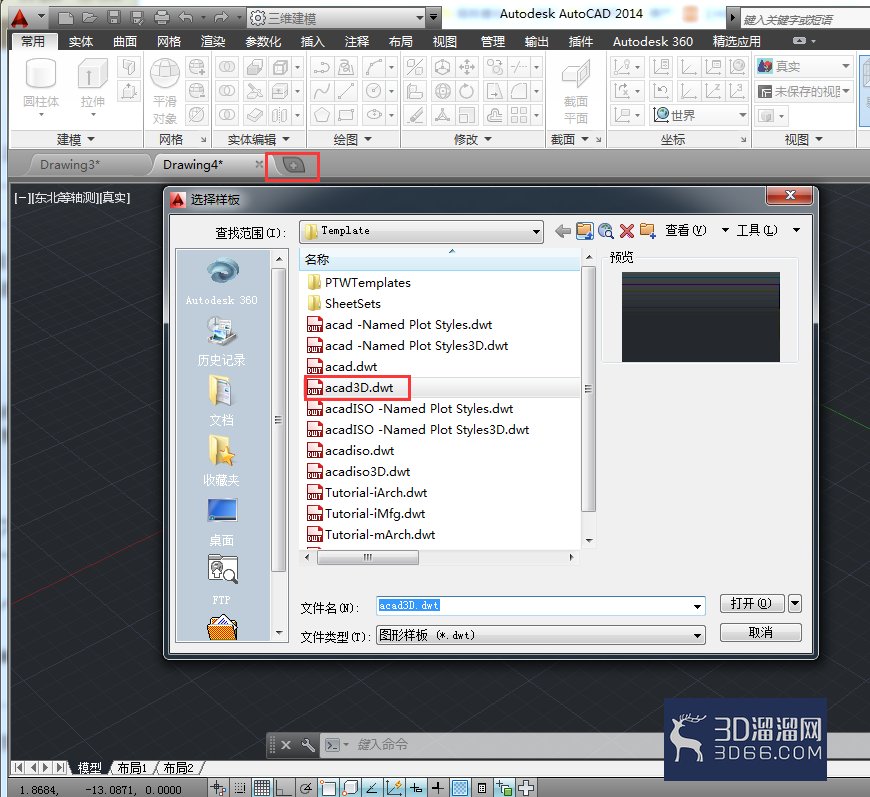Open Documents (文档) in dialog sidebar
The image size is (870, 797).
click(x=222, y=401)
